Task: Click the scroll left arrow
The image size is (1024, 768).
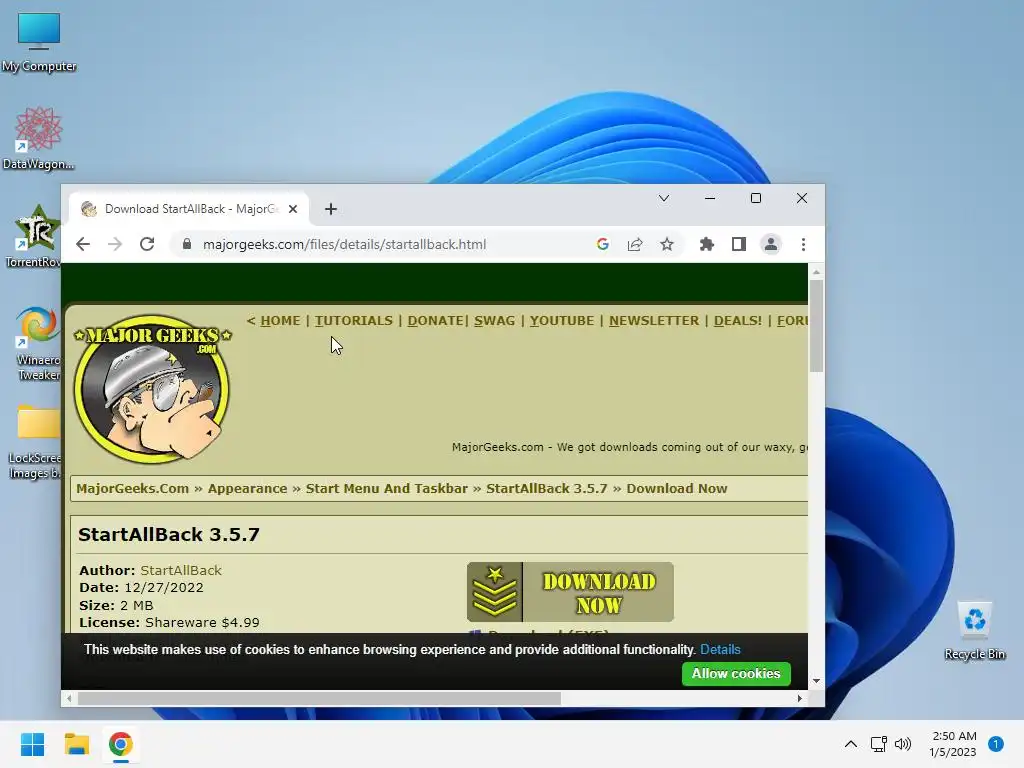Action: coord(69,698)
